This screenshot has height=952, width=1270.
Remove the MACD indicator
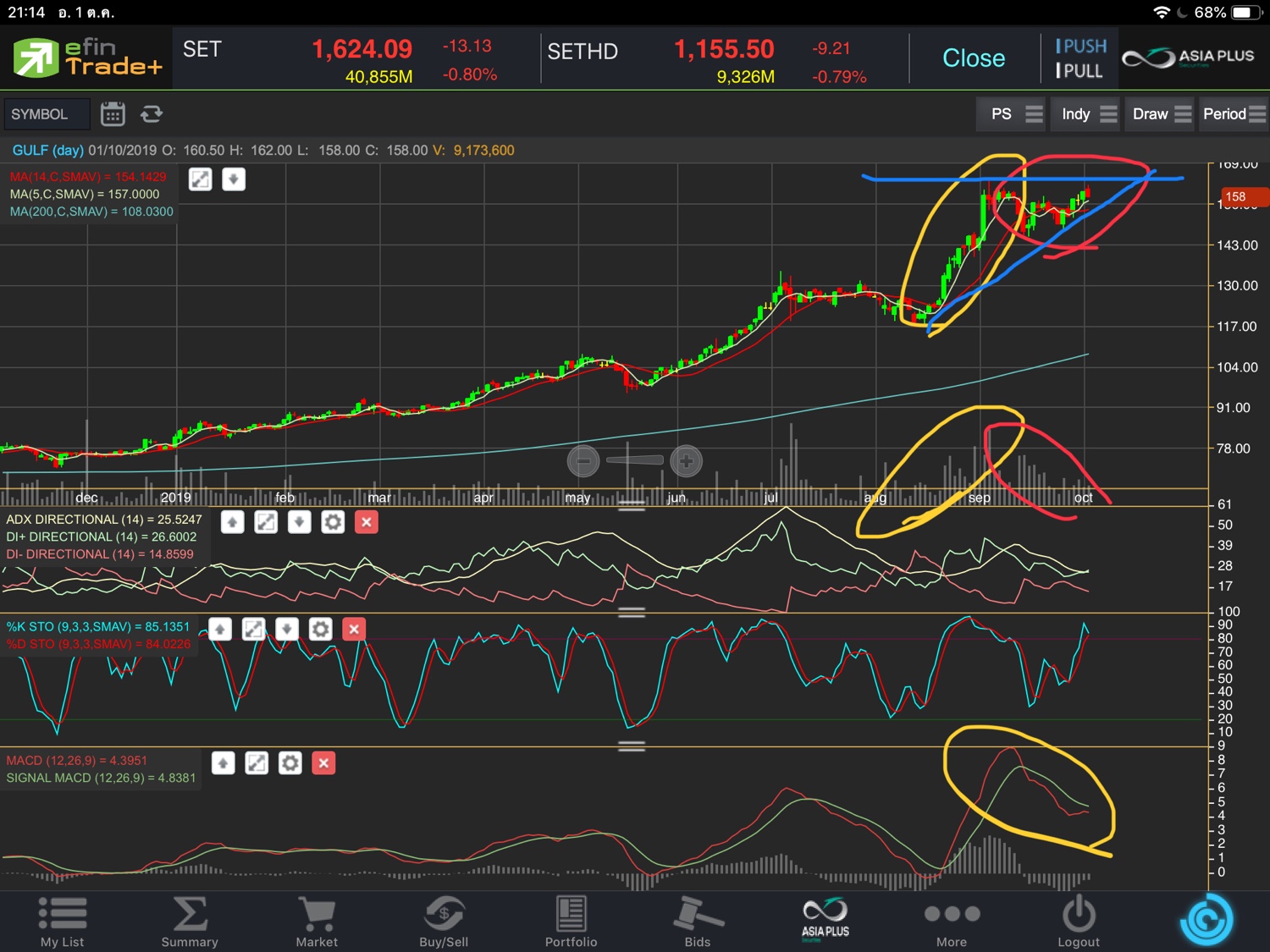click(323, 763)
